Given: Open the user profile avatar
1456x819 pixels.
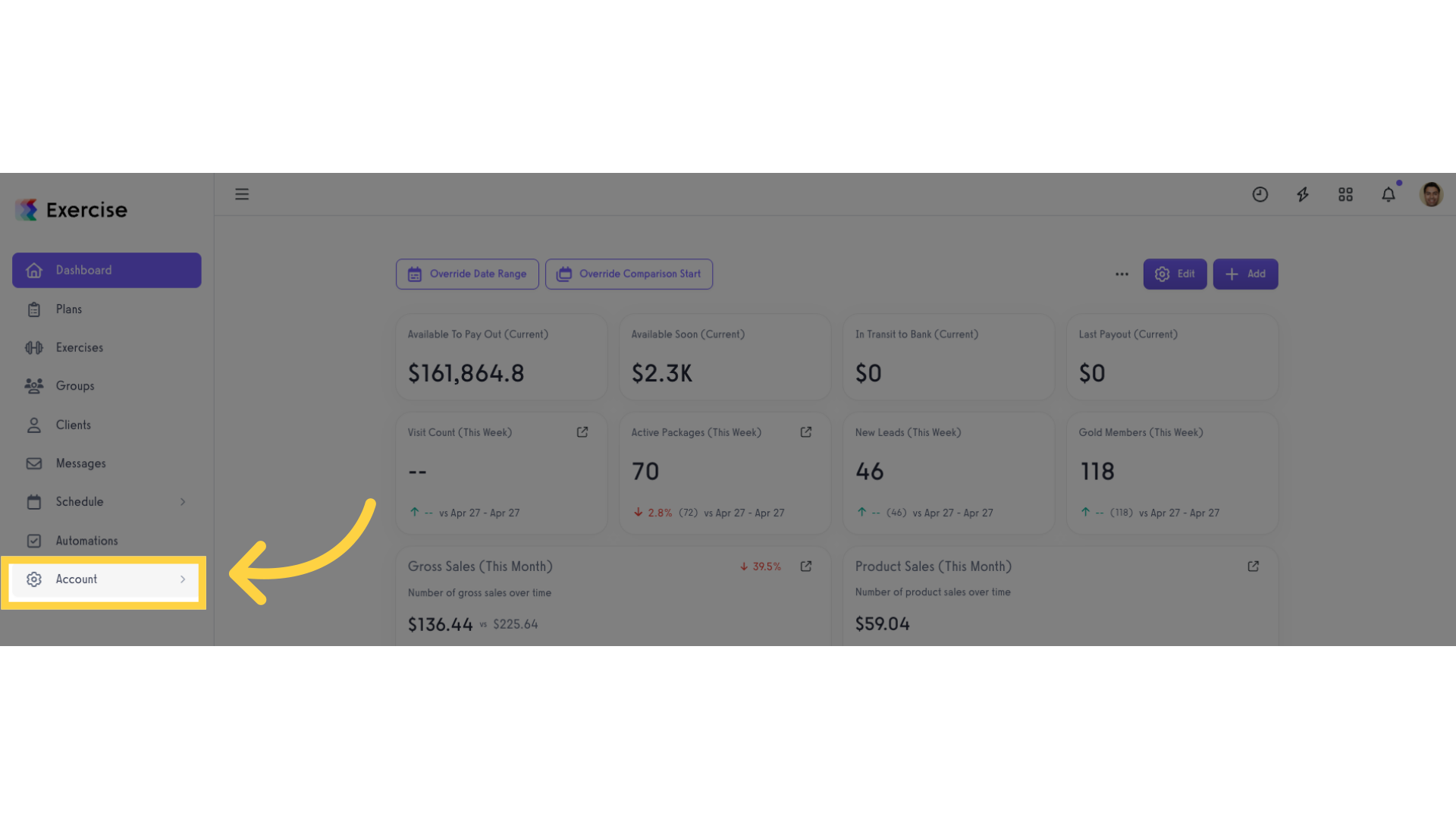Looking at the screenshot, I should pyautogui.click(x=1431, y=194).
